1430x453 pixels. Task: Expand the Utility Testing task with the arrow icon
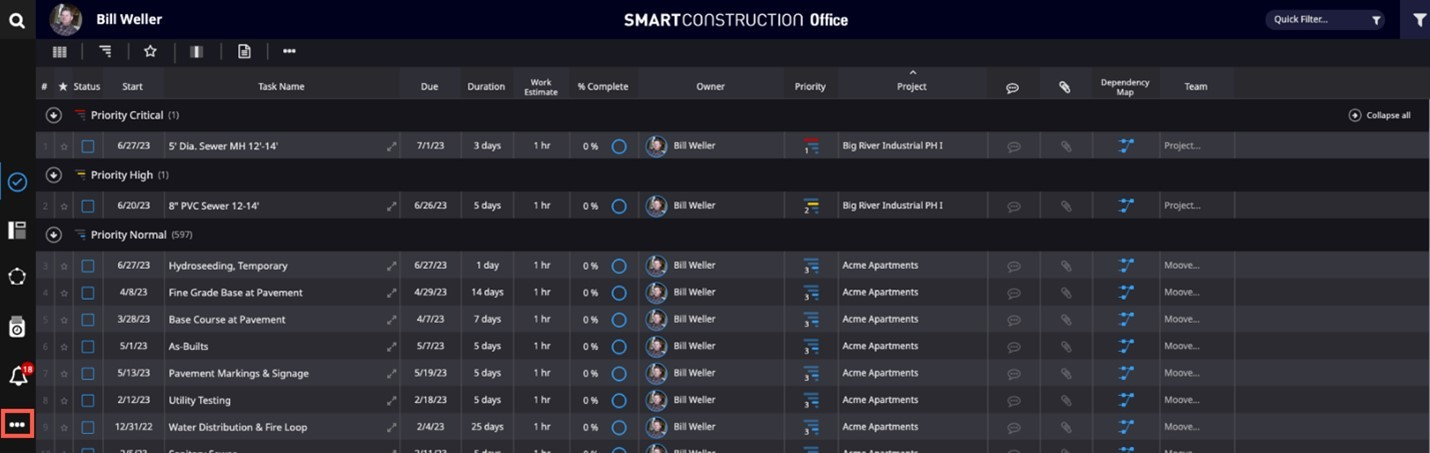point(392,400)
